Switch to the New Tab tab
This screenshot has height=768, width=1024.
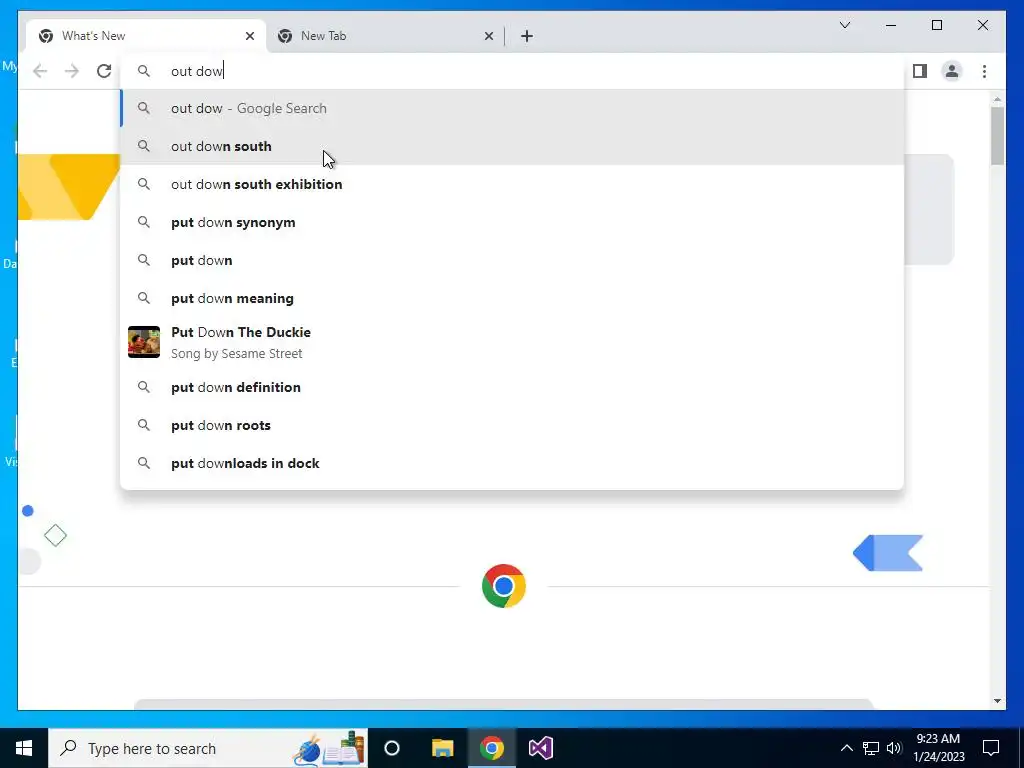tap(385, 36)
